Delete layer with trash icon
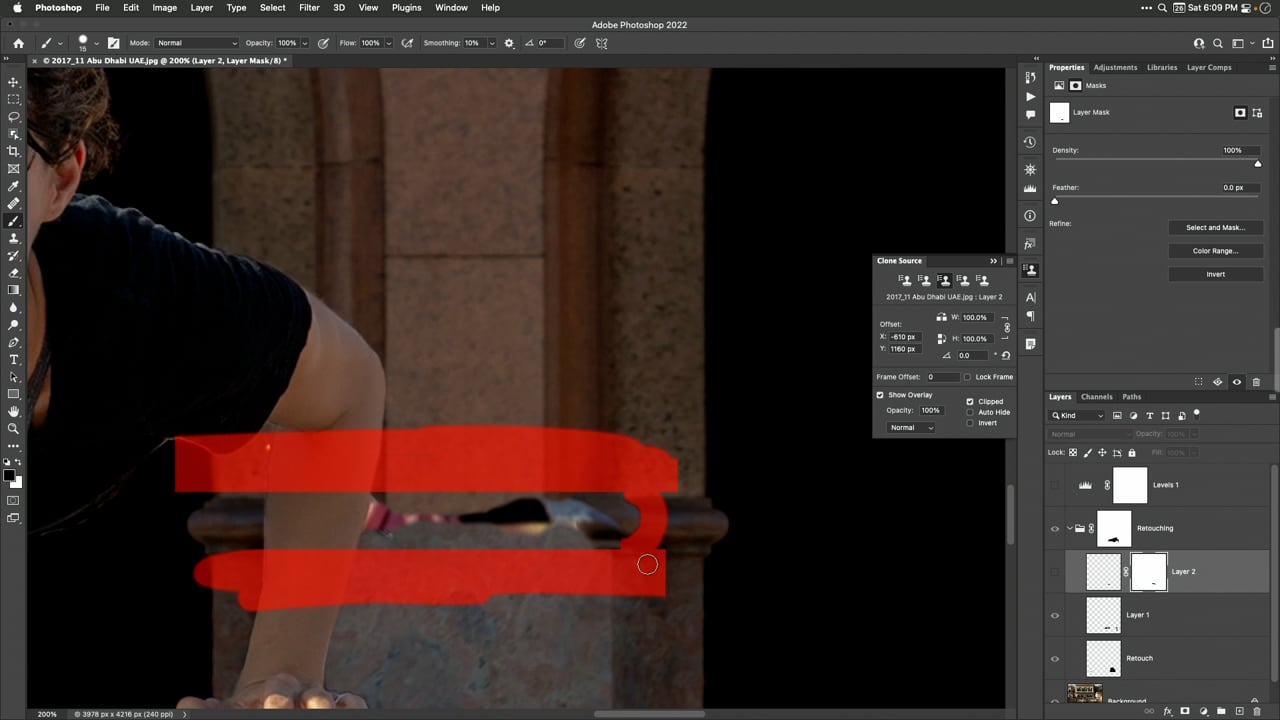The height and width of the screenshot is (720, 1280). (x=1257, y=711)
